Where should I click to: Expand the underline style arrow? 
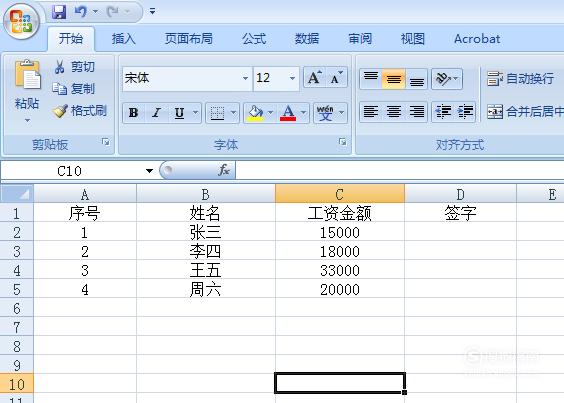pyautogui.click(x=196, y=113)
